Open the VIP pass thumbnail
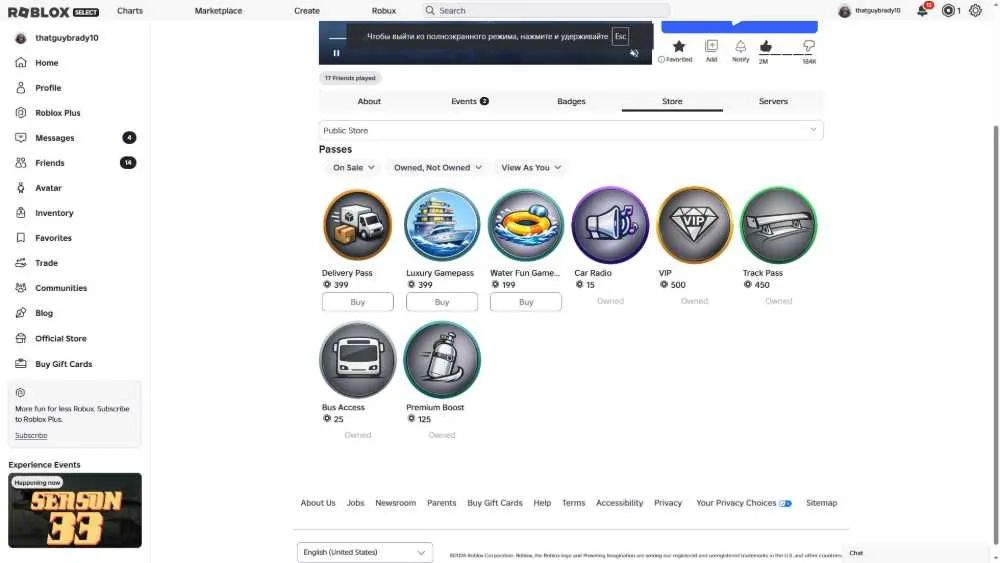Image resolution: width=1000 pixels, height=563 pixels. [x=695, y=225]
